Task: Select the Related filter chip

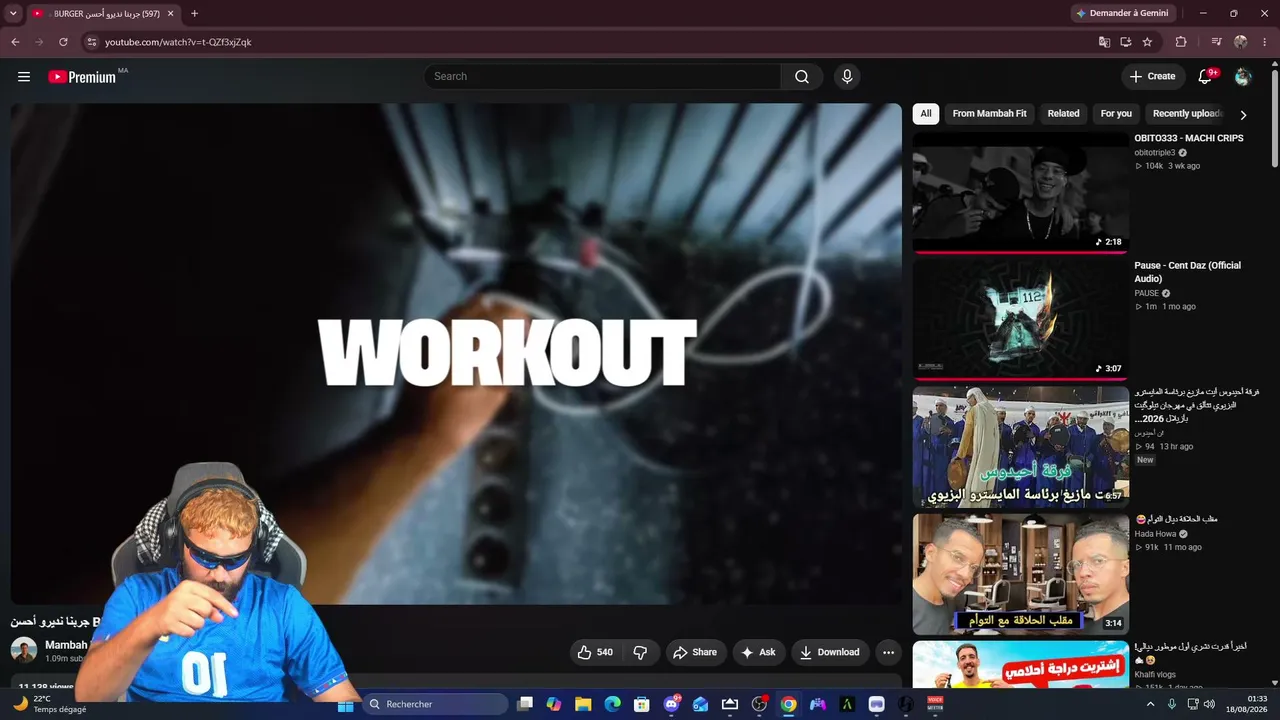Action: coord(1063,114)
